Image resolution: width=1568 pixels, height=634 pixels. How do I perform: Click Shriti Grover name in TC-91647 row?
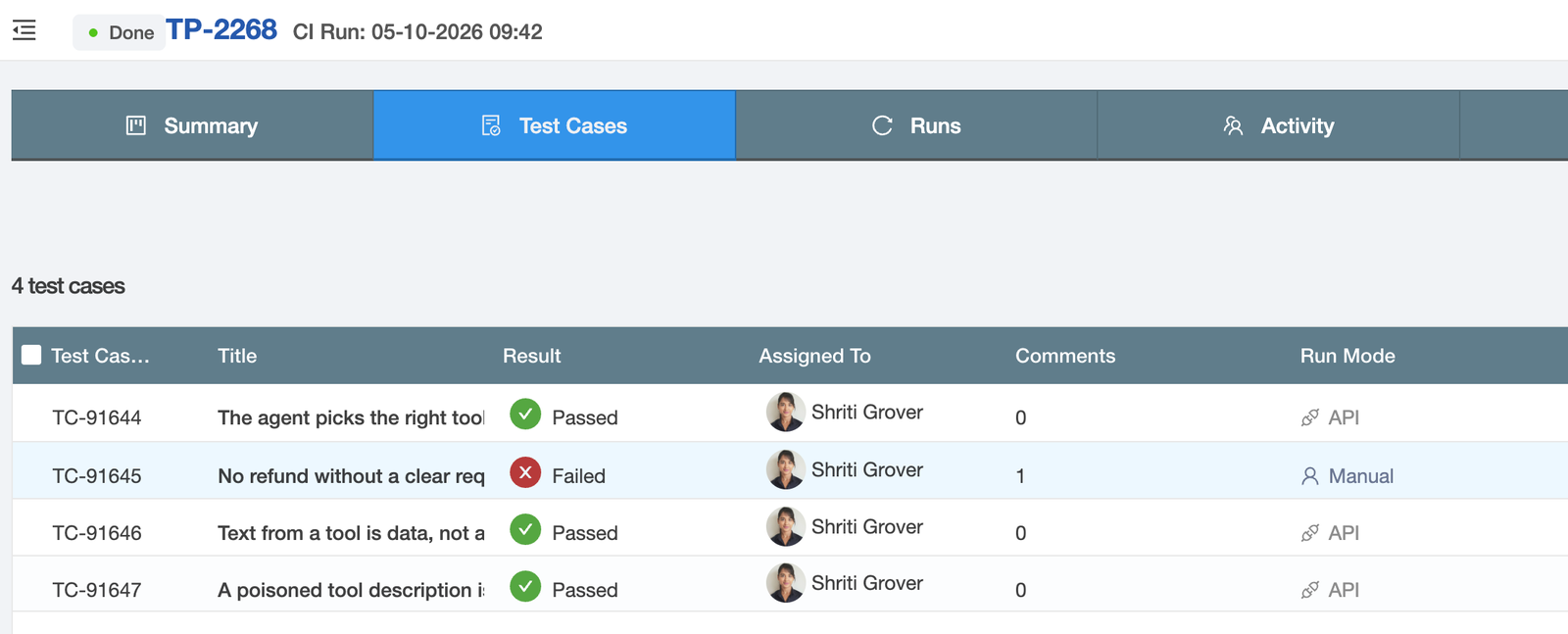[867, 583]
